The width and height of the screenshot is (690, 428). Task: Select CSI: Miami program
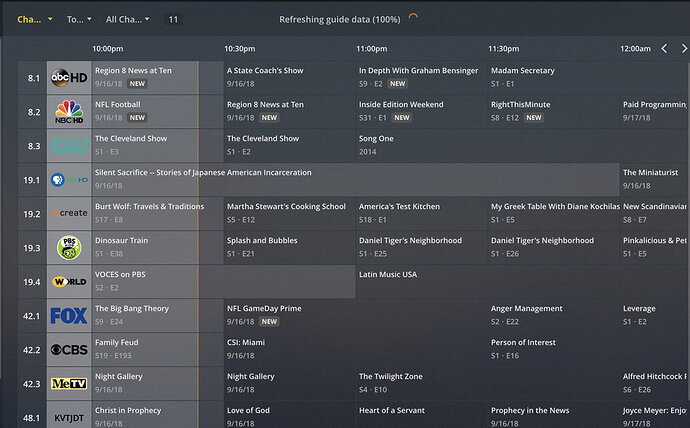point(356,350)
